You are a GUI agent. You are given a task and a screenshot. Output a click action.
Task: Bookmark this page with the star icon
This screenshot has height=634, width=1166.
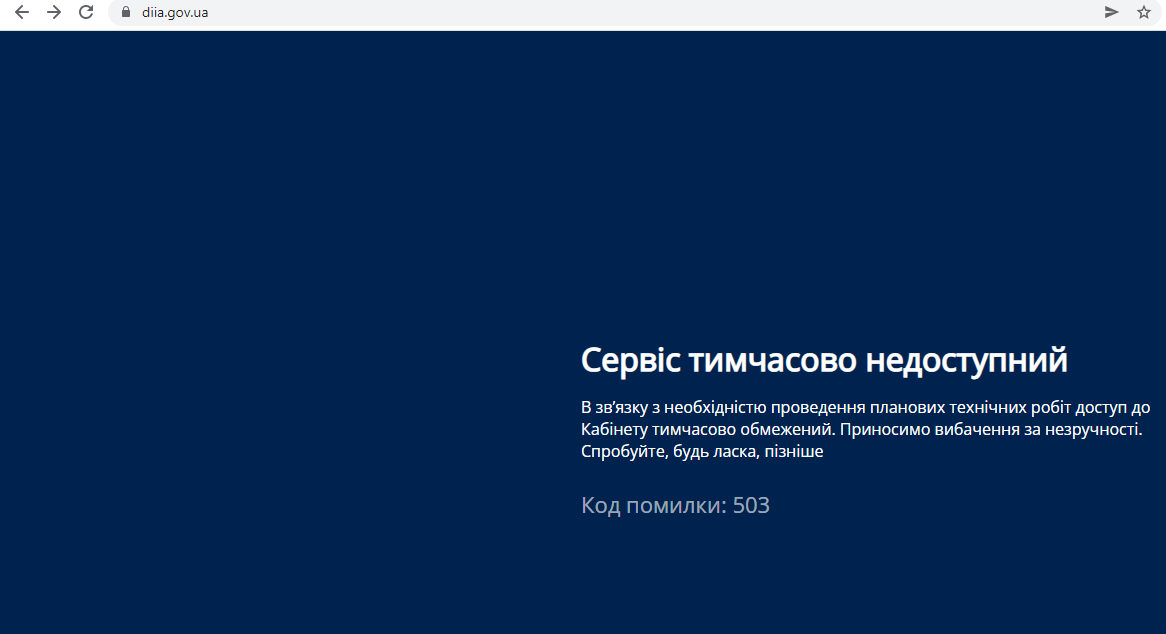pos(1144,12)
